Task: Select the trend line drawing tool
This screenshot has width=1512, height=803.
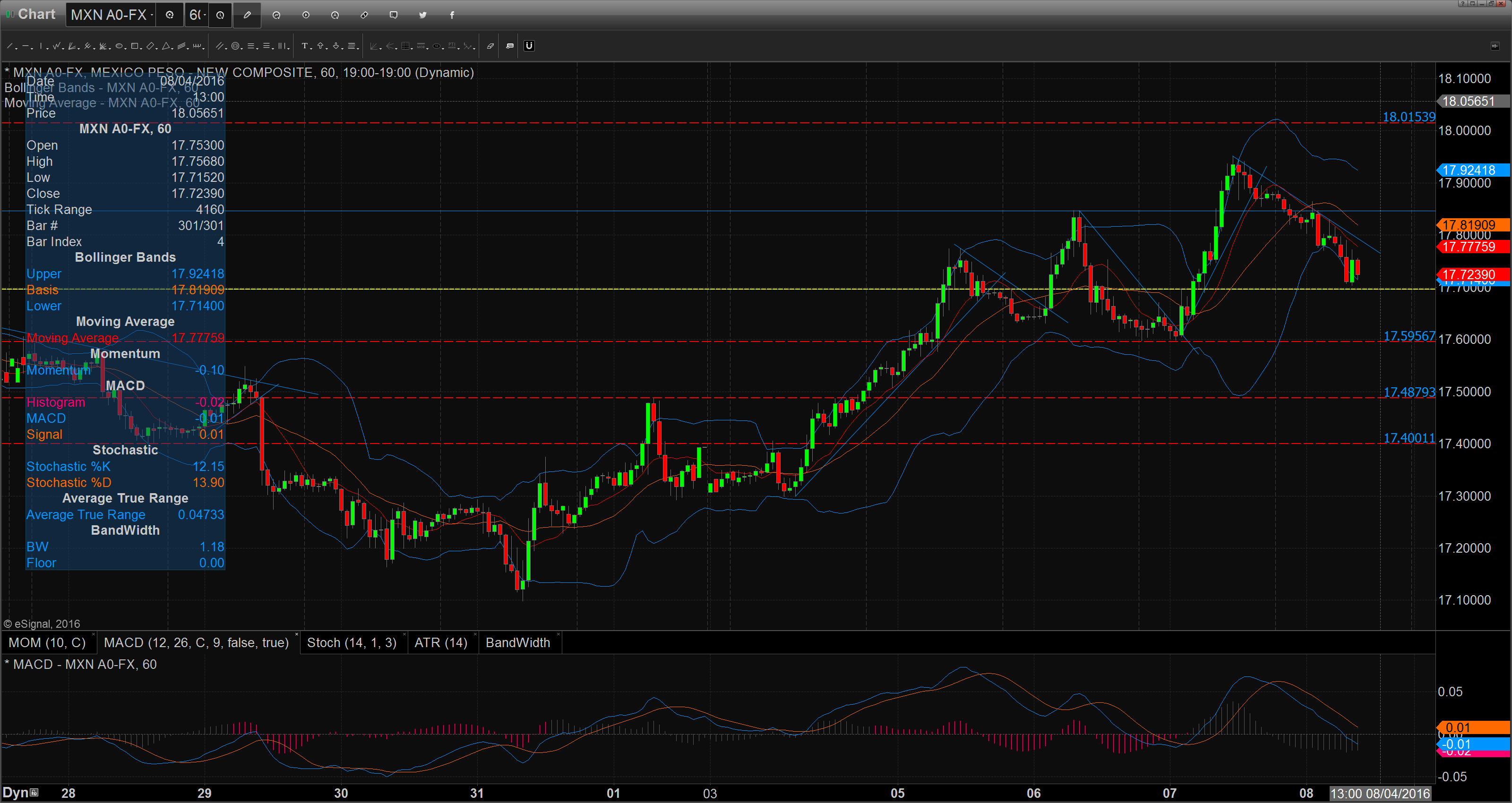Action: point(9,46)
